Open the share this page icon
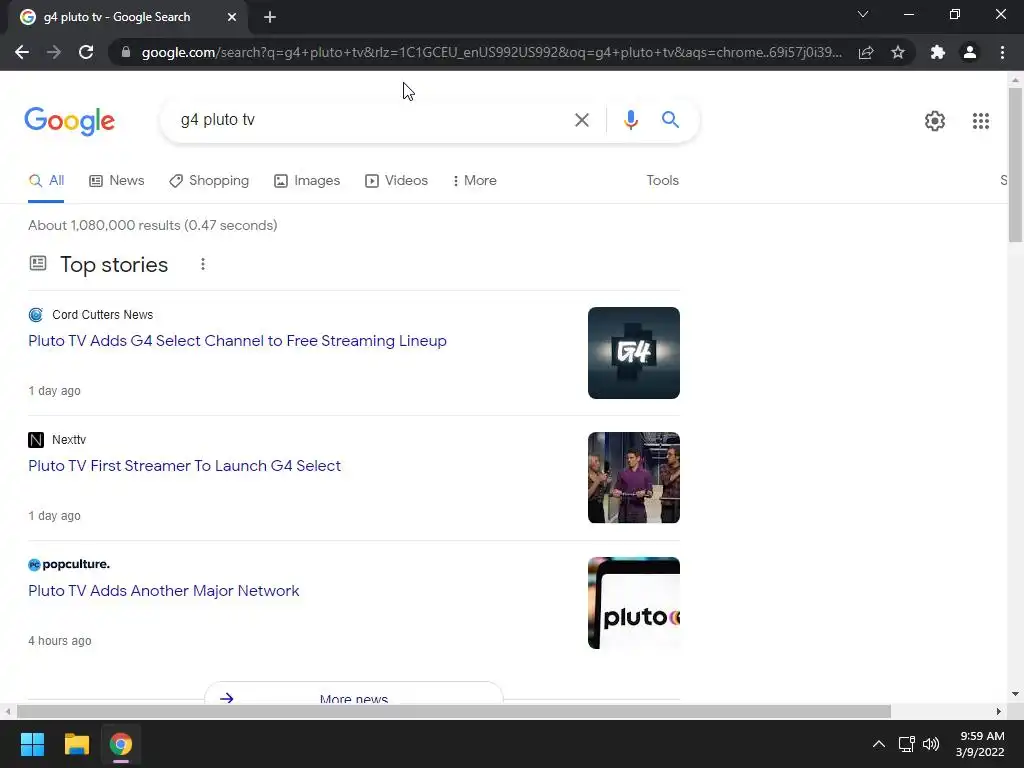Screen dimensions: 1024x768 pyautogui.click(x=866, y=52)
